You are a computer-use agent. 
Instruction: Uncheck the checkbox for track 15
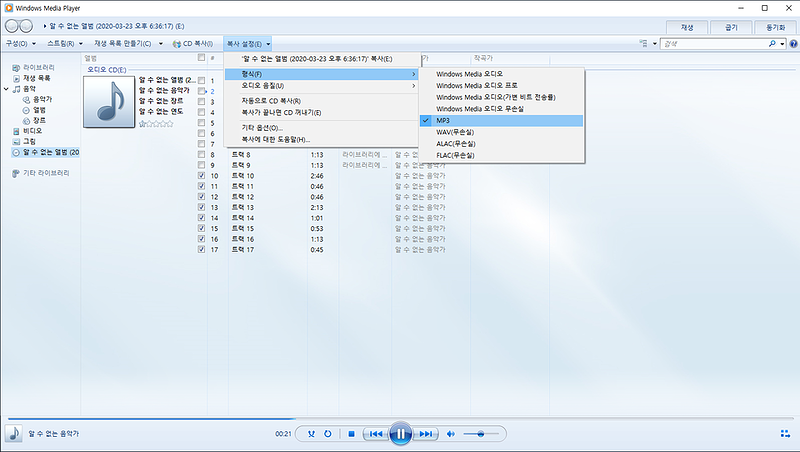pyautogui.click(x=201, y=228)
